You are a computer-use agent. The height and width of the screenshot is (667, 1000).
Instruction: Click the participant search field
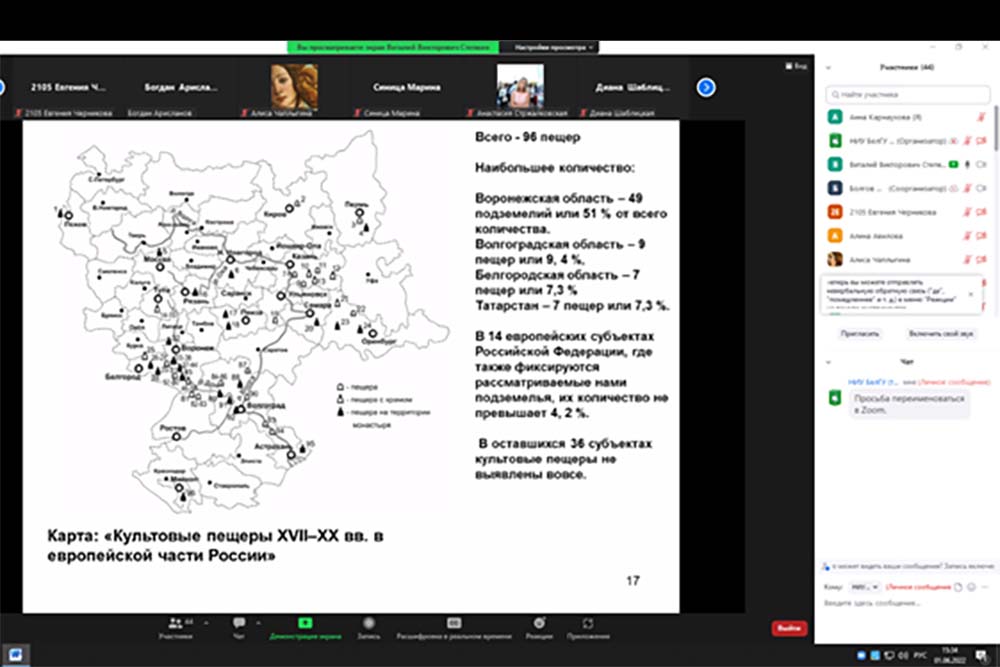click(908, 94)
